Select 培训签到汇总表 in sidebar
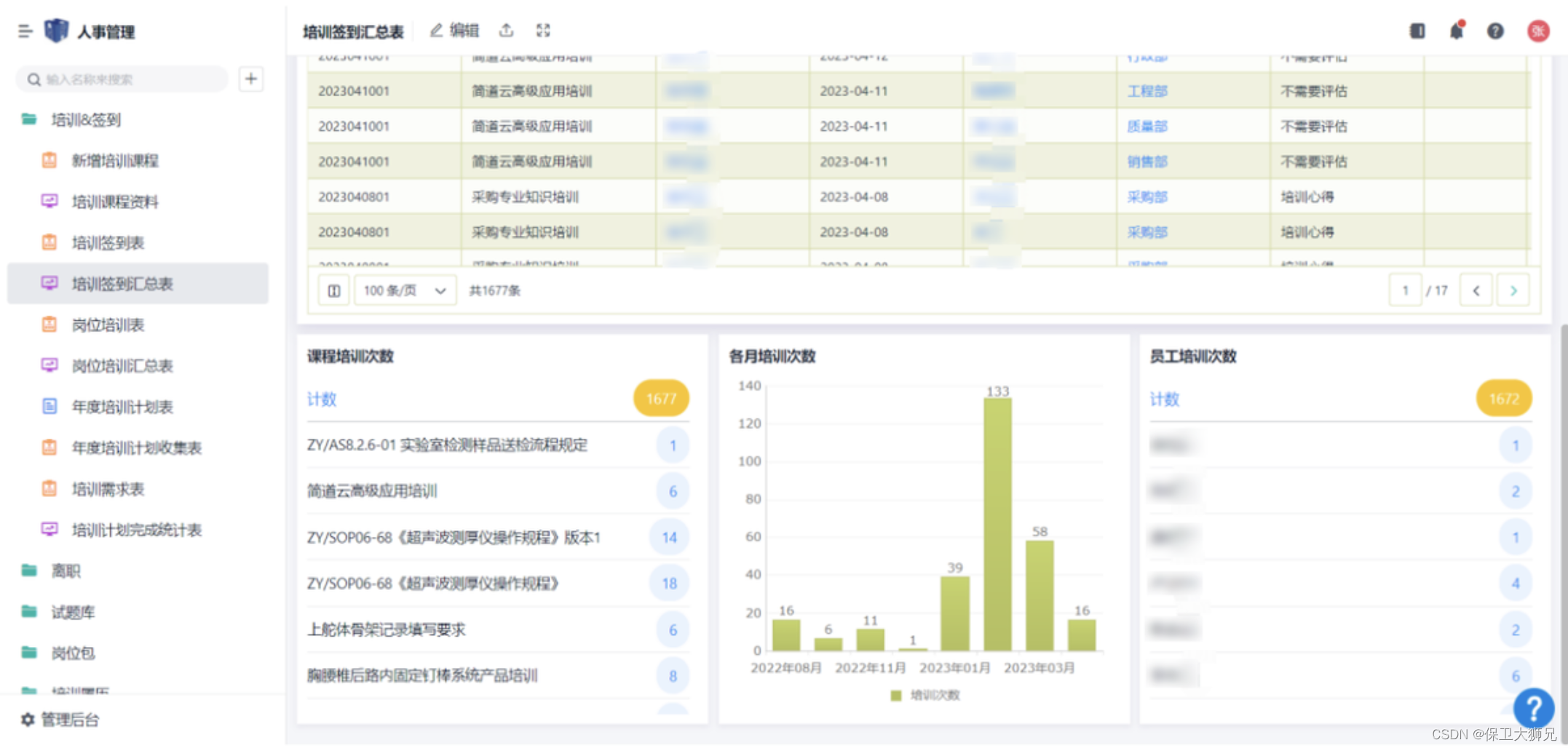 pos(138,284)
